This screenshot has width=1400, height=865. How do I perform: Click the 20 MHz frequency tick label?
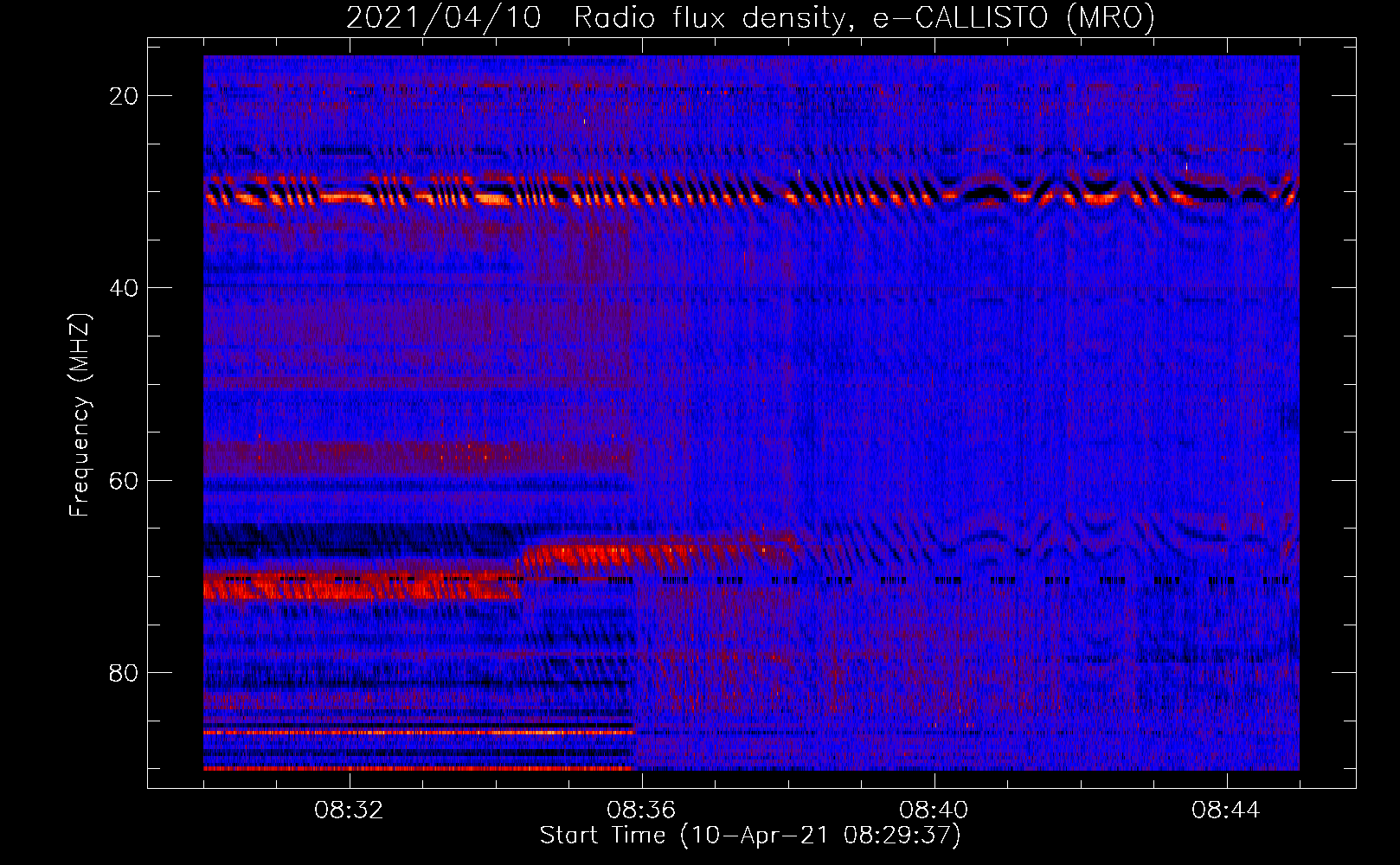125,96
